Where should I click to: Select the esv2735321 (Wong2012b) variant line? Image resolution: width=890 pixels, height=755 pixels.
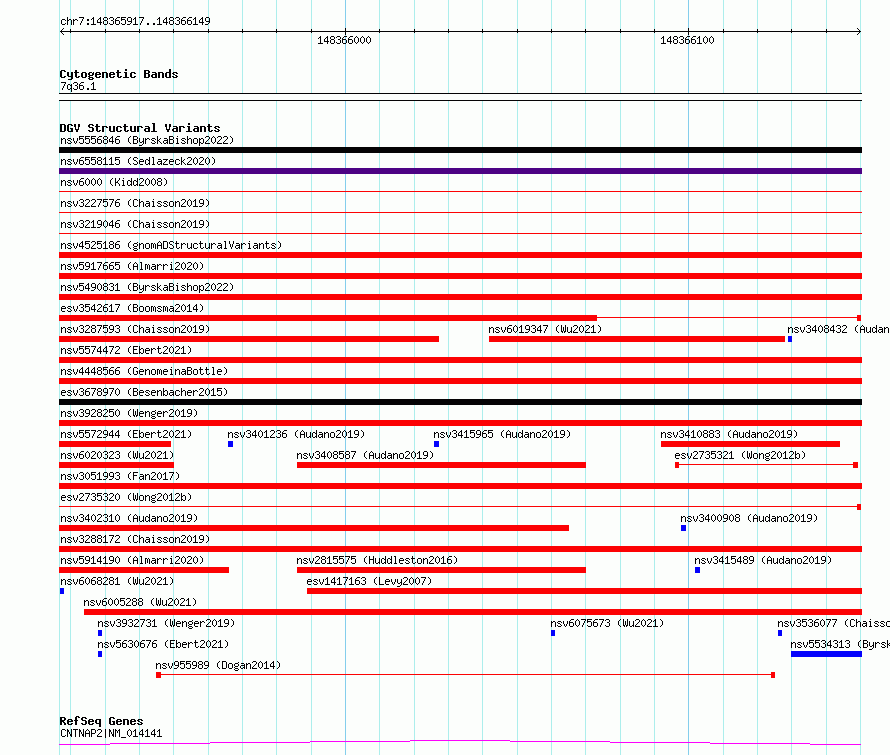click(766, 465)
